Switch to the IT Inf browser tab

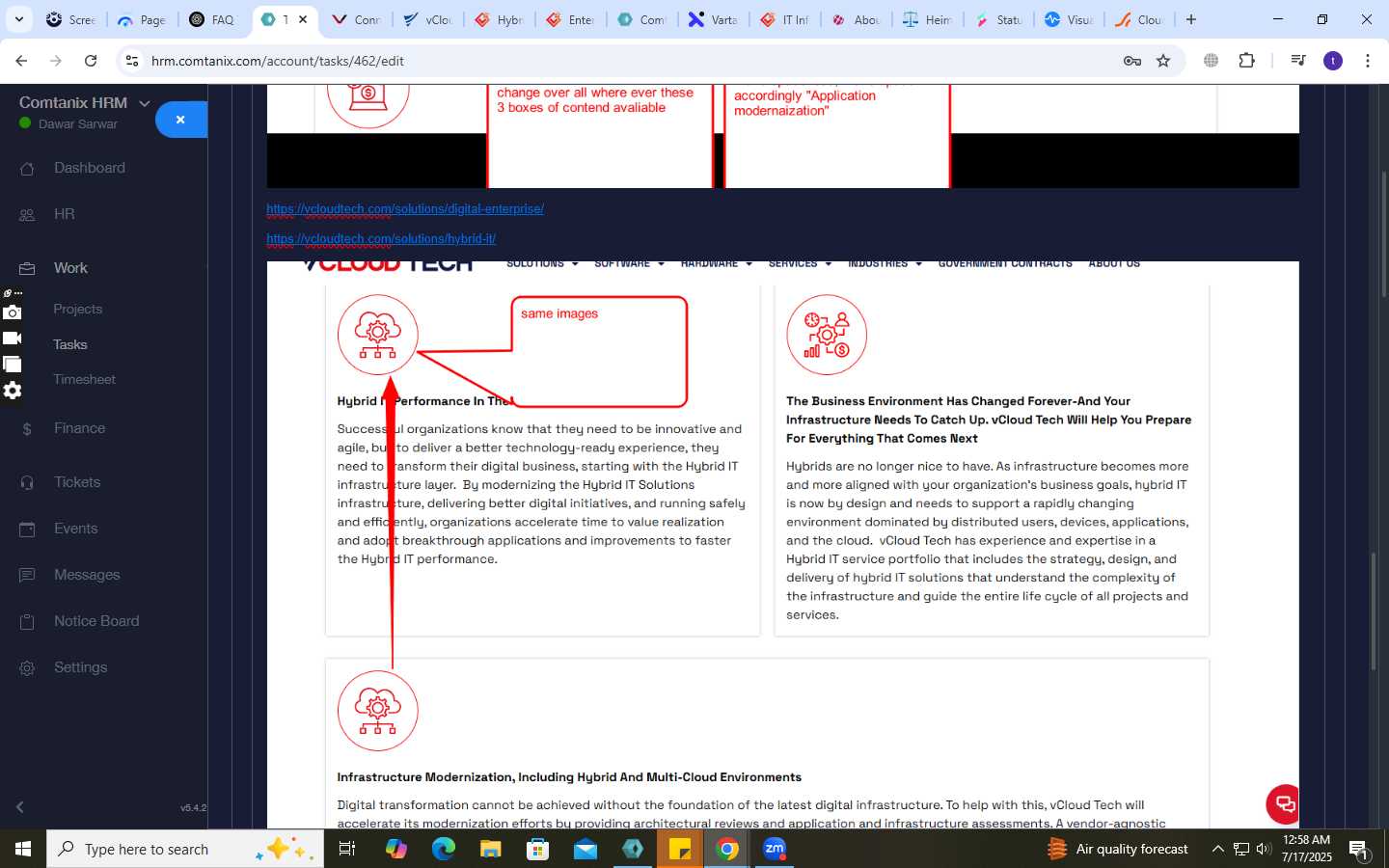click(785, 19)
